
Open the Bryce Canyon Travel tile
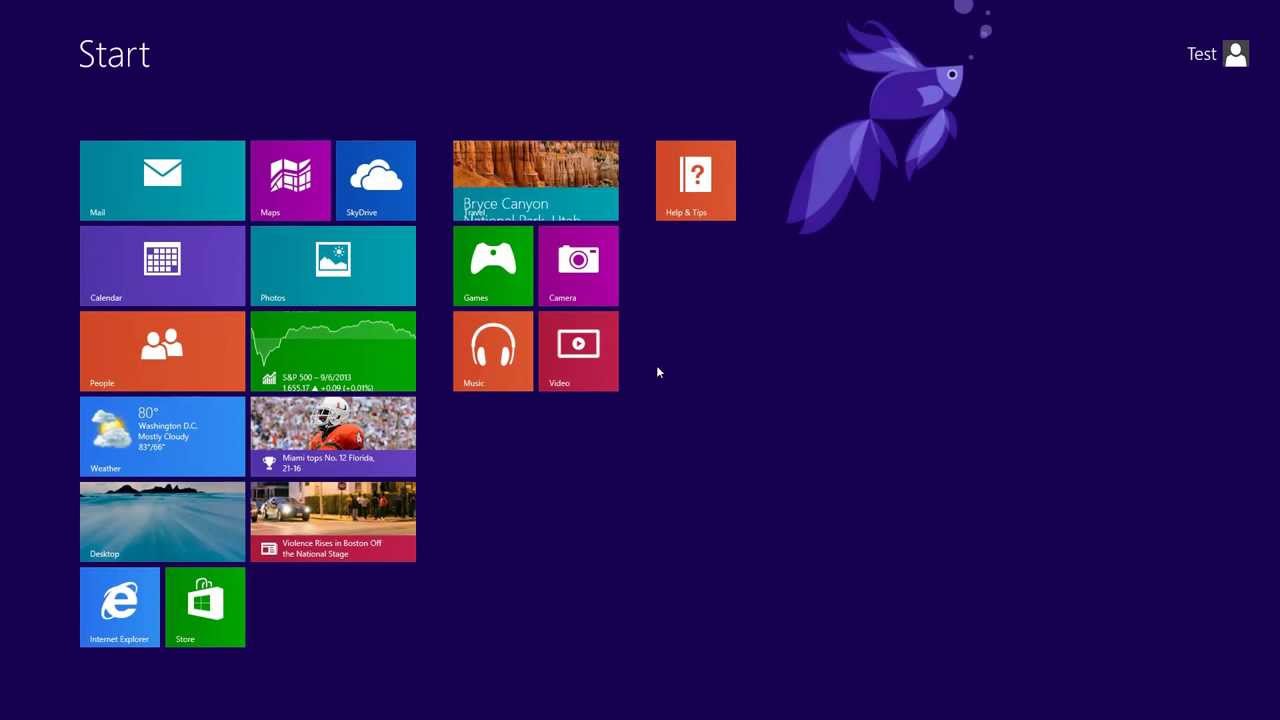(x=536, y=181)
